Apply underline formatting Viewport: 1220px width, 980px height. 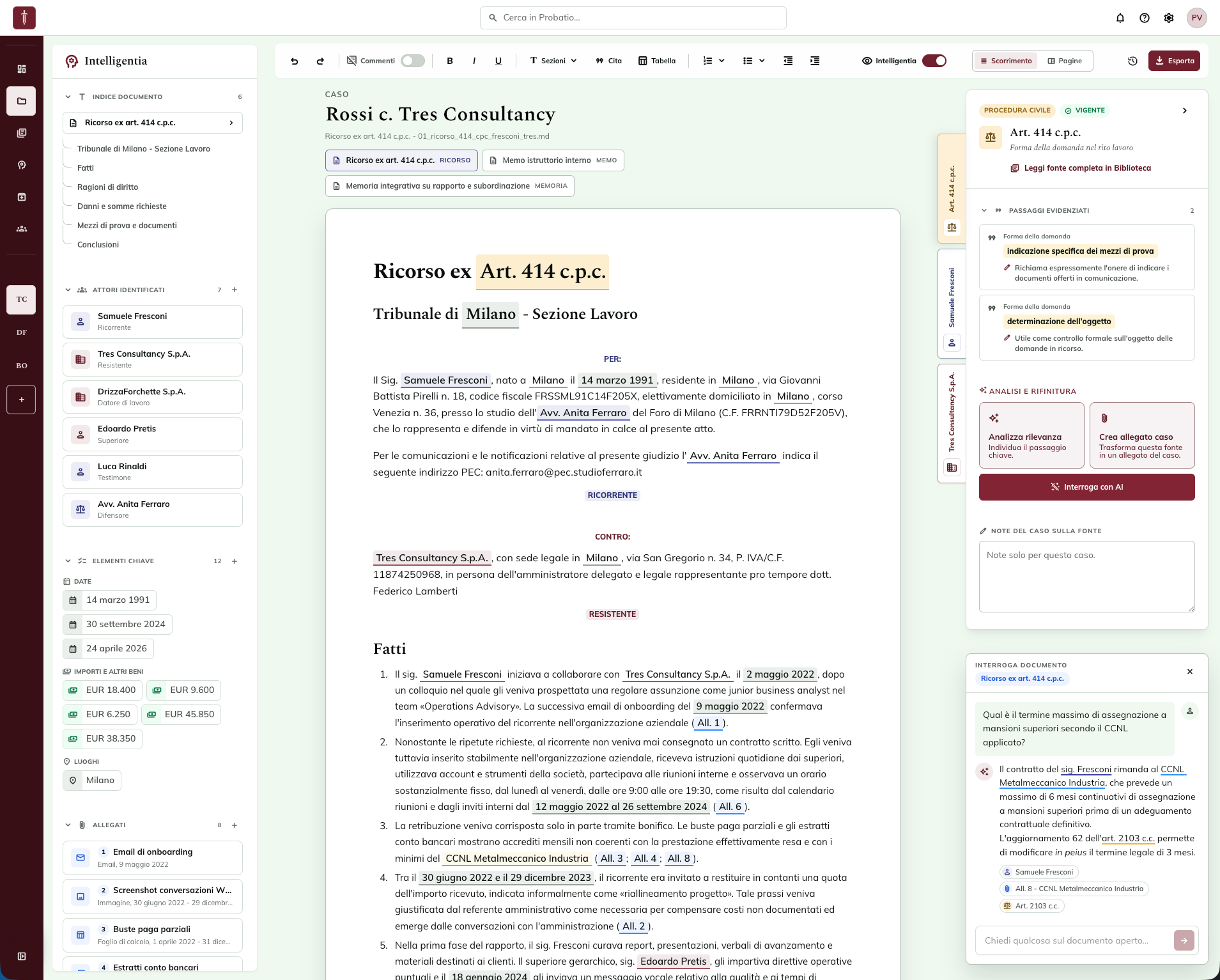tap(498, 61)
